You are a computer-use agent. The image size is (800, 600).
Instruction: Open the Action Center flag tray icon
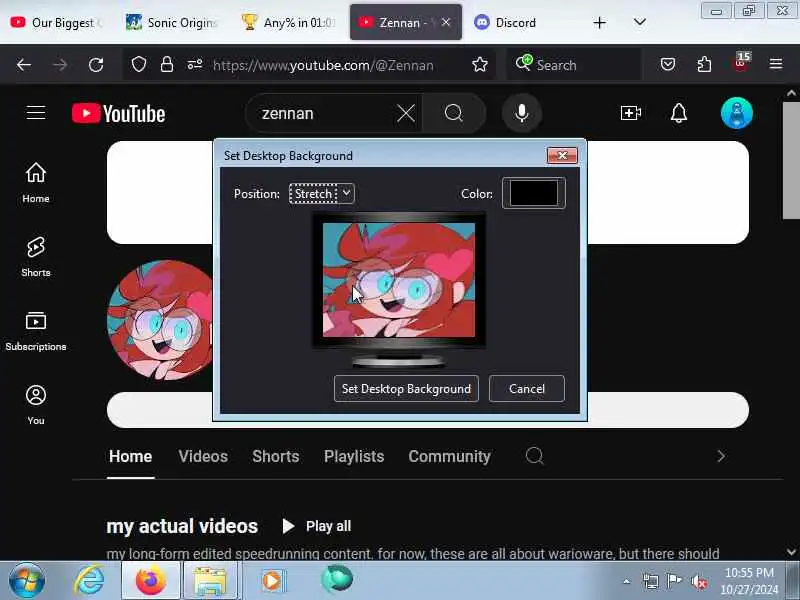tap(674, 581)
